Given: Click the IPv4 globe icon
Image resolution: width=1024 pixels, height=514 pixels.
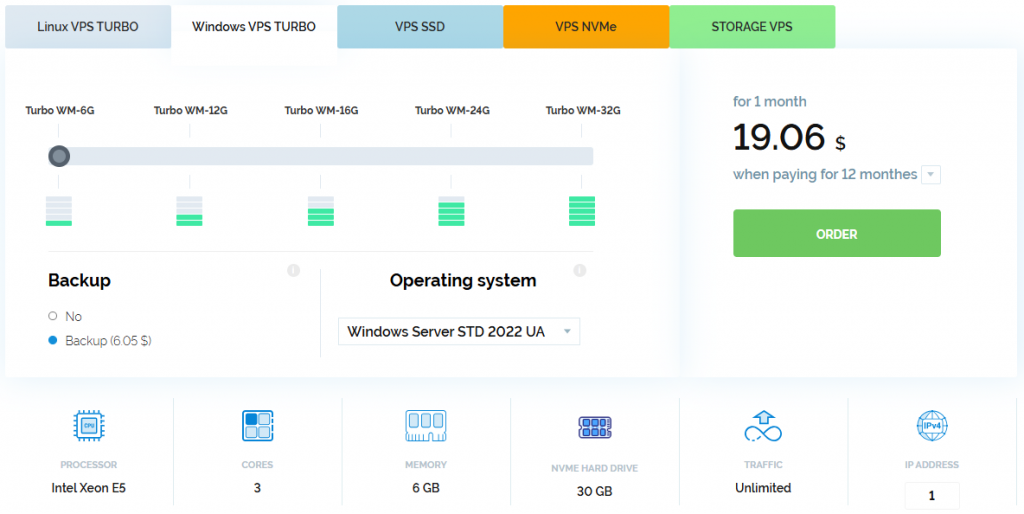Looking at the screenshot, I should click(x=932, y=426).
